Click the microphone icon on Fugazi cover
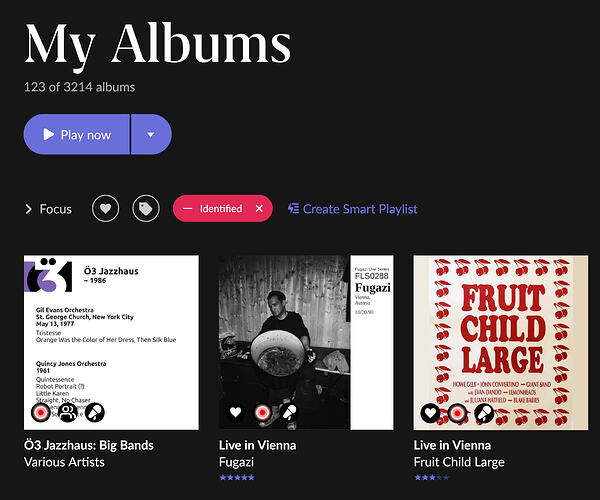600x500 pixels. click(289, 412)
